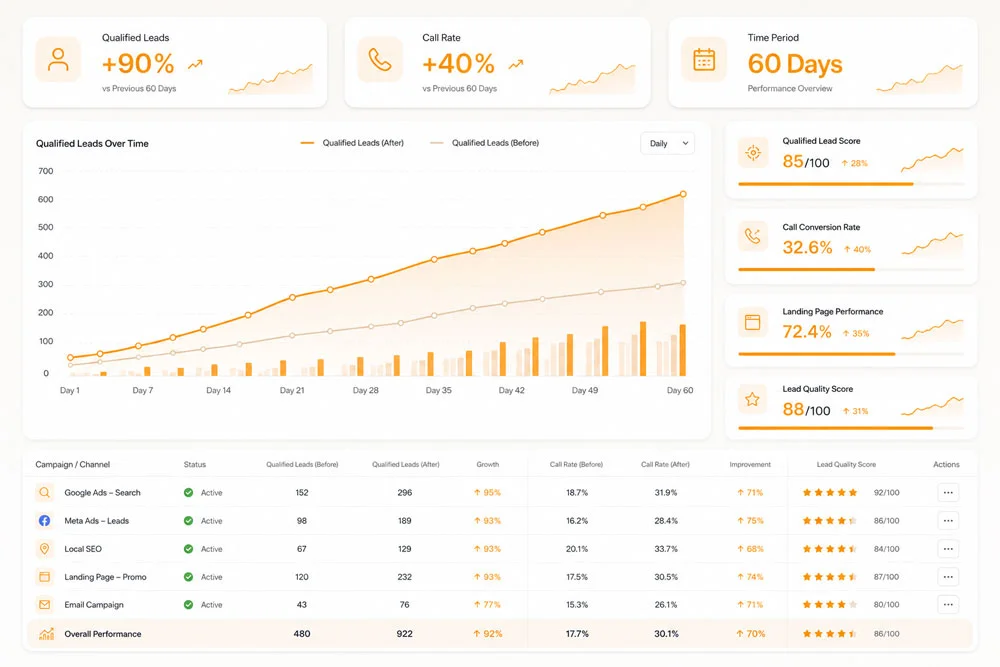Open actions menu for Local SEO
This screenshot has width=1000, height=667.
(948, 548)
